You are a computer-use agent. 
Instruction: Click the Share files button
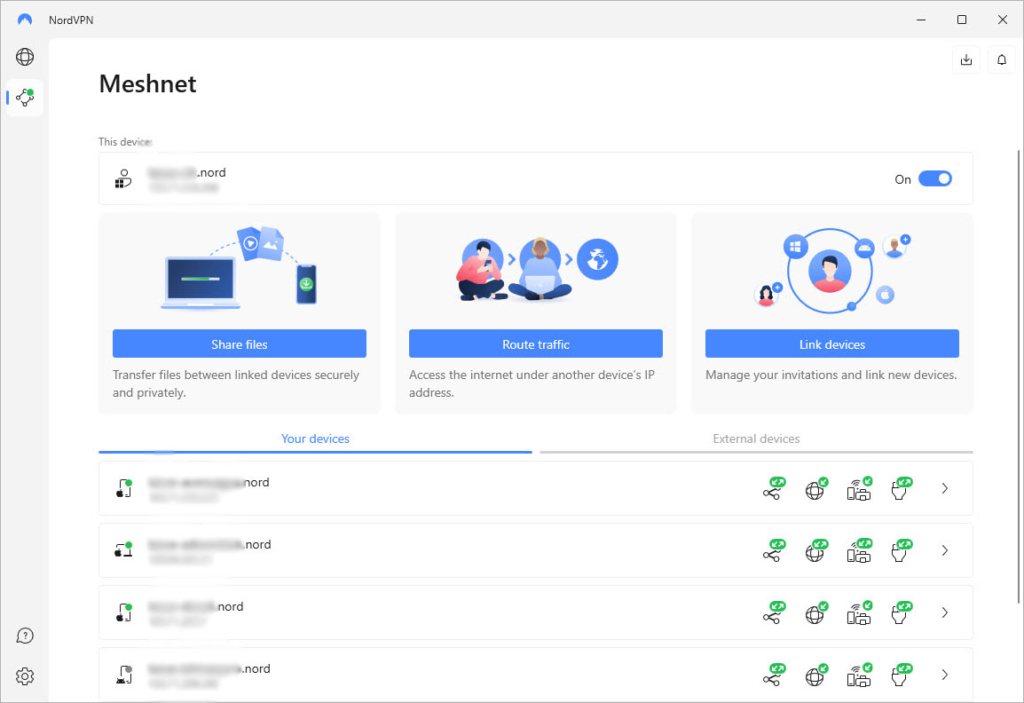coord(239,343)
